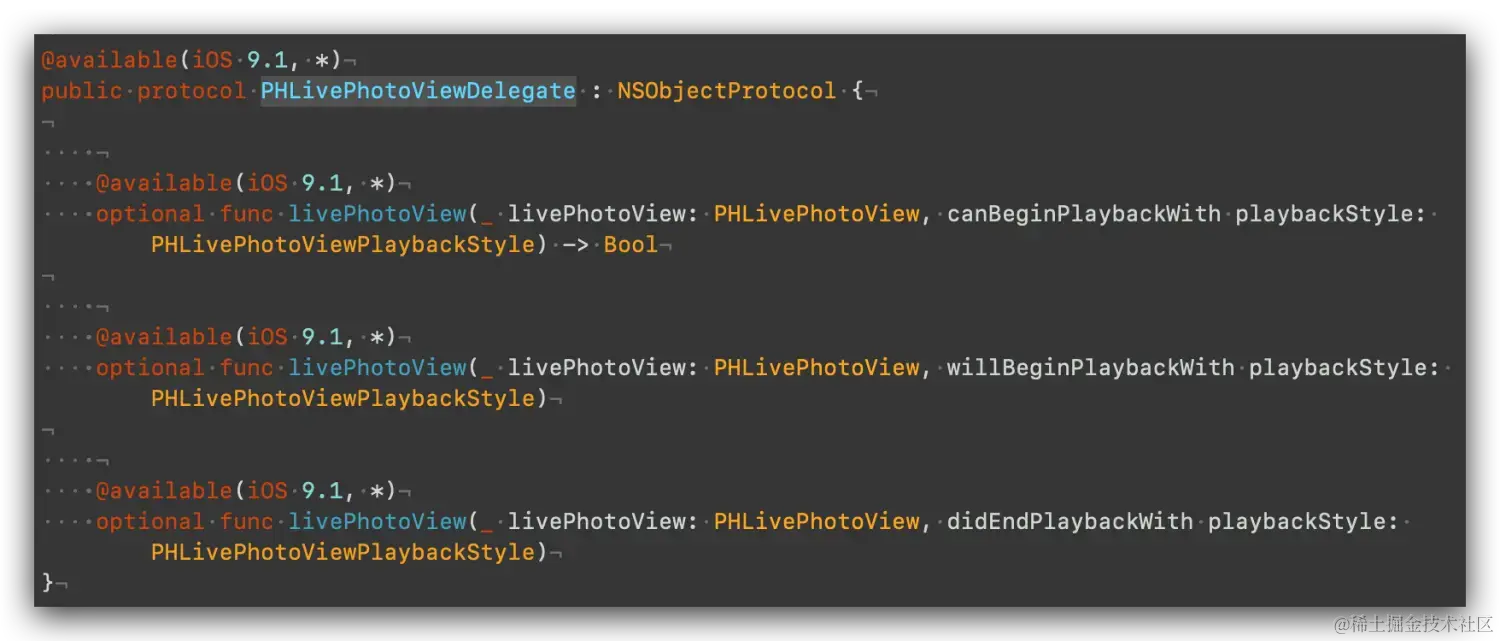Click 'optional' keyword in the canBeginPlaybackWith line
The width and height of the screenshot is (1500, 641).
pos(151,214)
